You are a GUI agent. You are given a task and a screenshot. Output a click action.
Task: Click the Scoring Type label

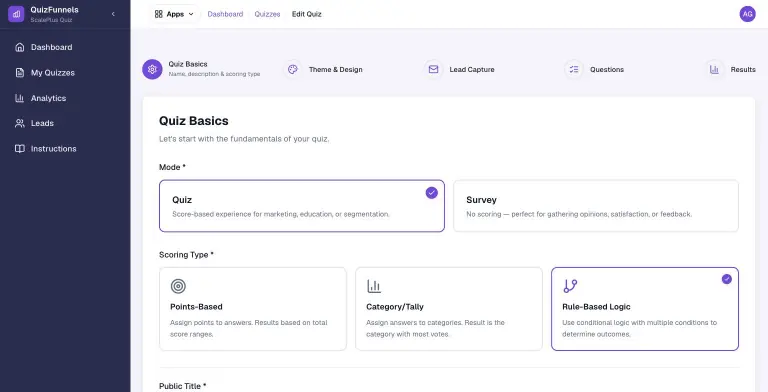[186, 255]
